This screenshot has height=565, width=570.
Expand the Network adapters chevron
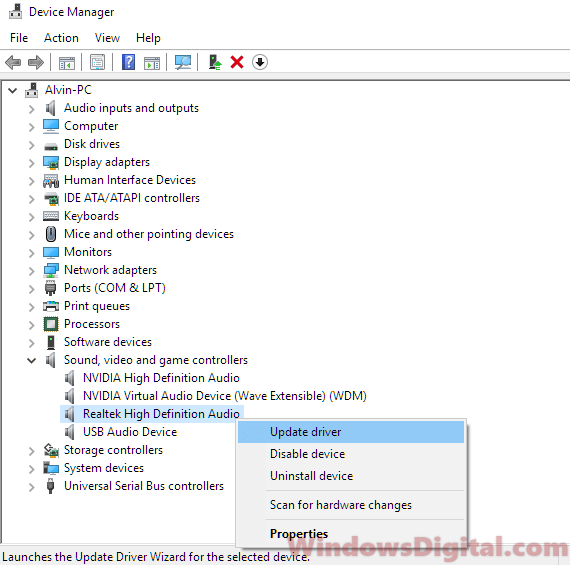click(x=32, y=271)
